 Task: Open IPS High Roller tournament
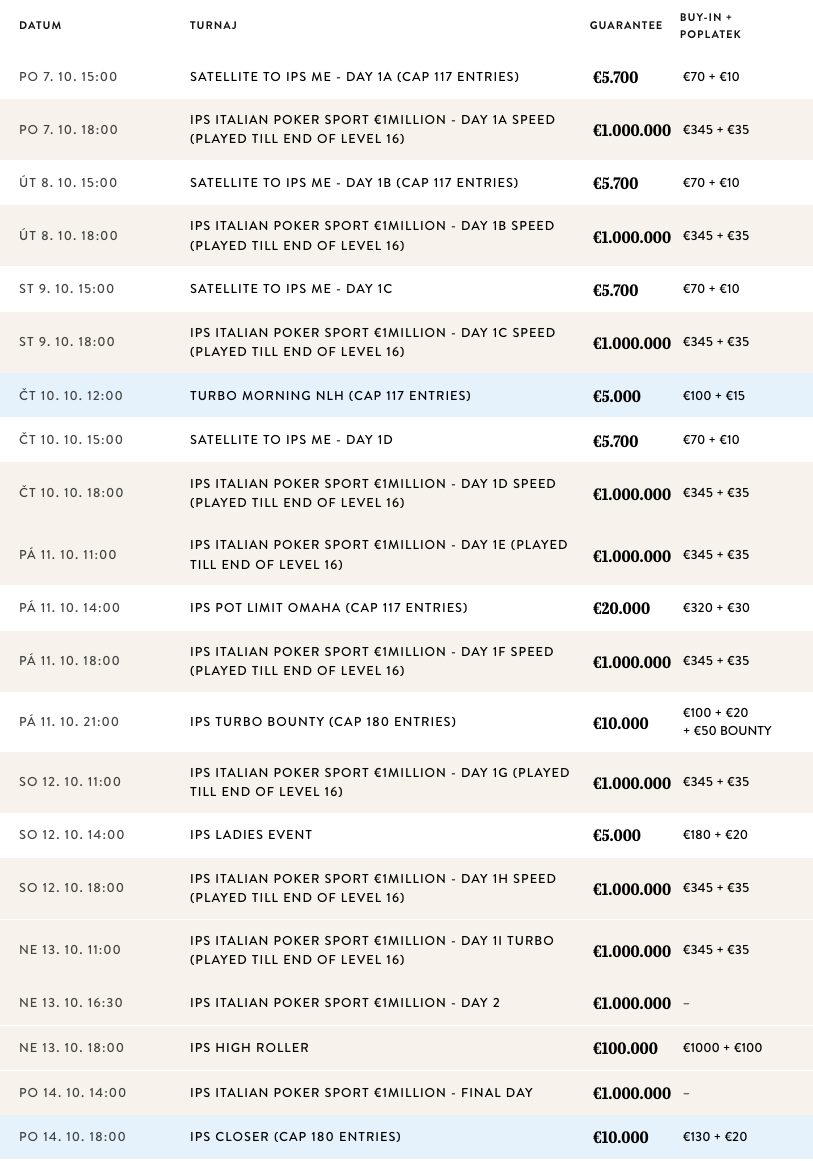pos(406,1048)
